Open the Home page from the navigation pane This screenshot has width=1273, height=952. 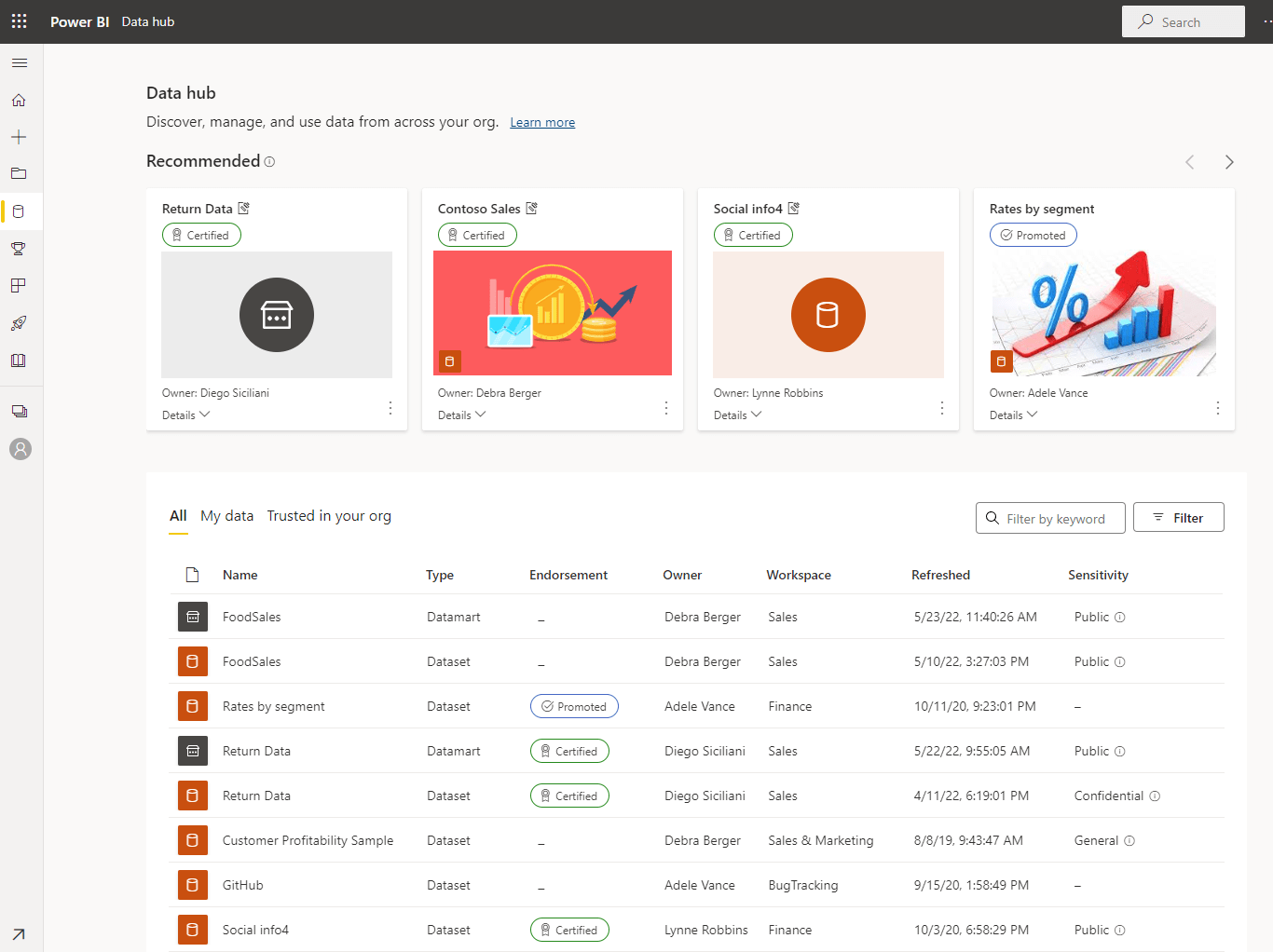point(19,100)
